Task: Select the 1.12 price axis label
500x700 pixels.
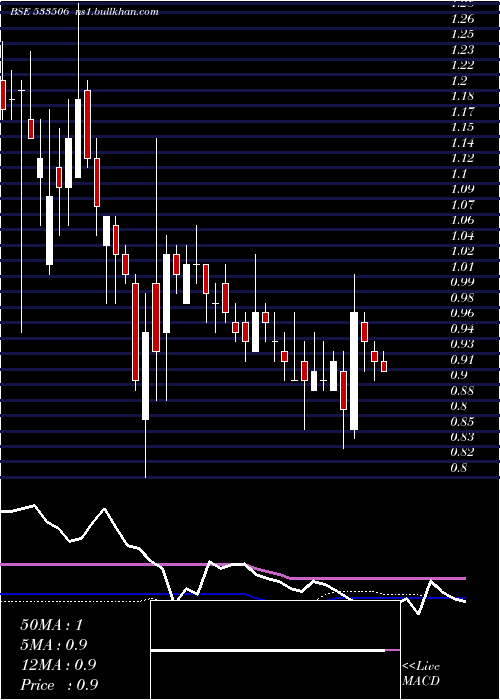Action: (x=462, y=158)
